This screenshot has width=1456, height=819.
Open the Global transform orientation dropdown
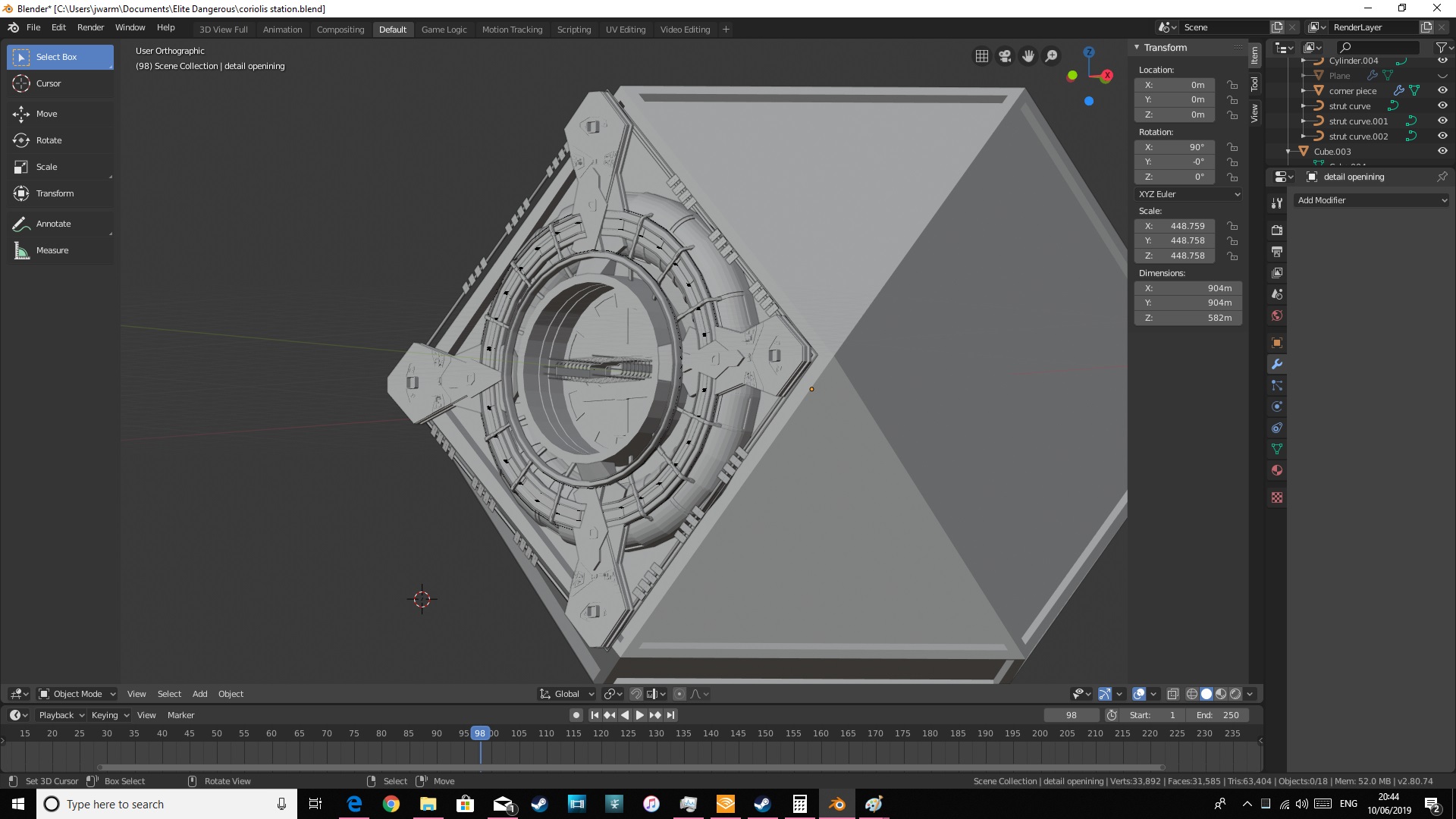click(x=566, y=694)
